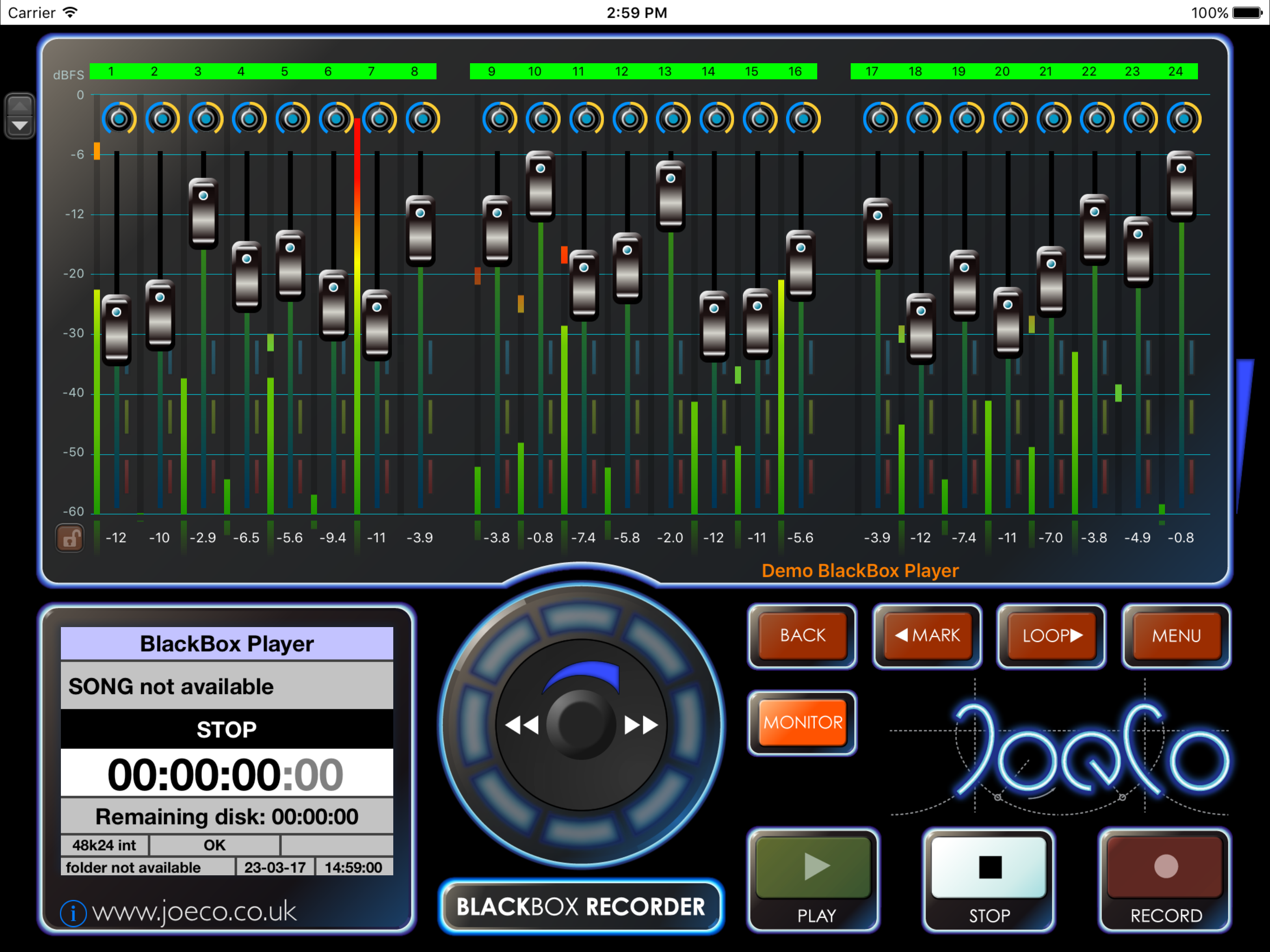Click the pan knob for channel 2
The width and height of the screenshot is (1270, 952).
tap(163, 119)
